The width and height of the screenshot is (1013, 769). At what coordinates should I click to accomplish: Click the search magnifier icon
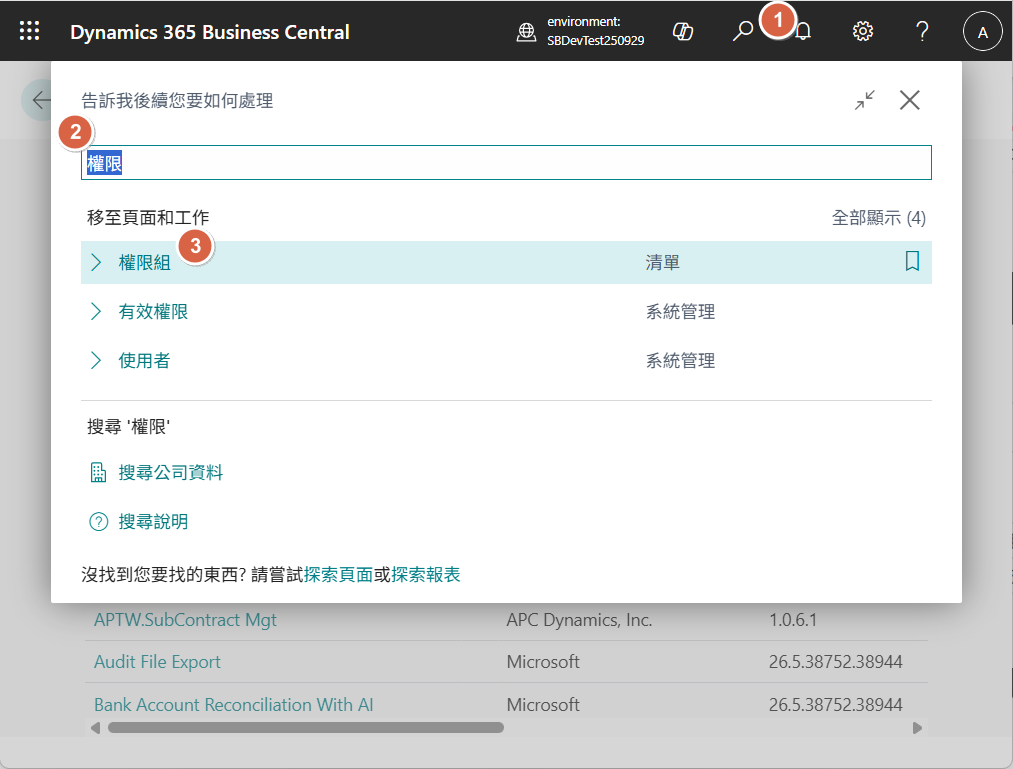pyautogui.click(x=743, y=30)
